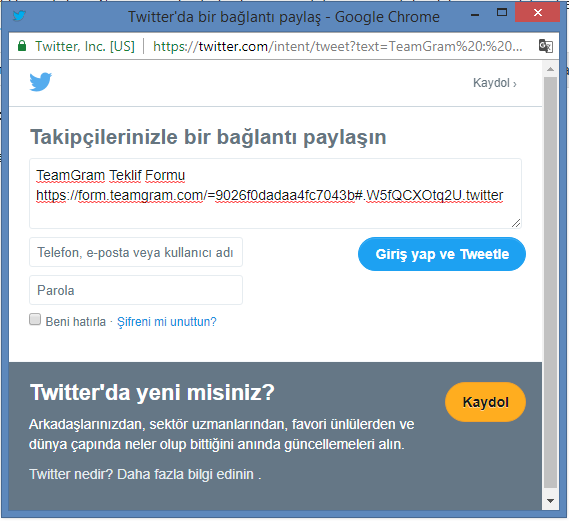Open the Şifreni mi unuttun? link
569x521 pixels.
click(x=167, y=322)
